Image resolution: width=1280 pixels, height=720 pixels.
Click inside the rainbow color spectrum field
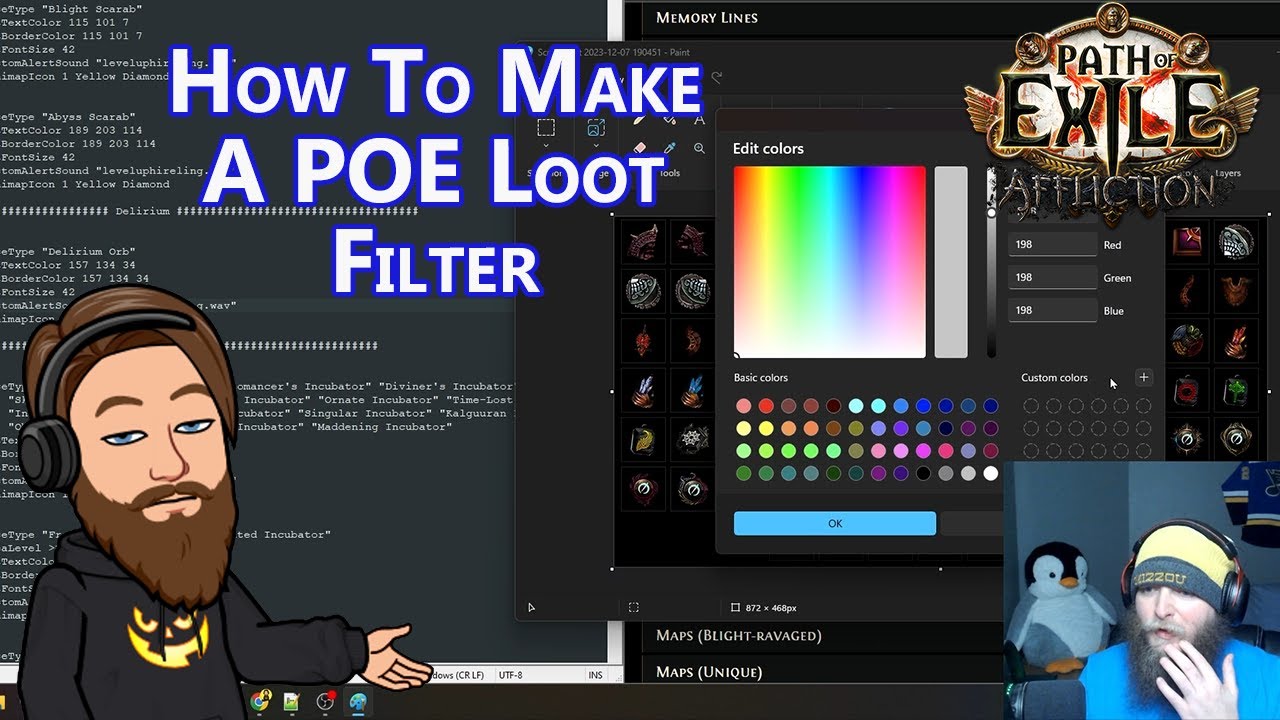830,262
